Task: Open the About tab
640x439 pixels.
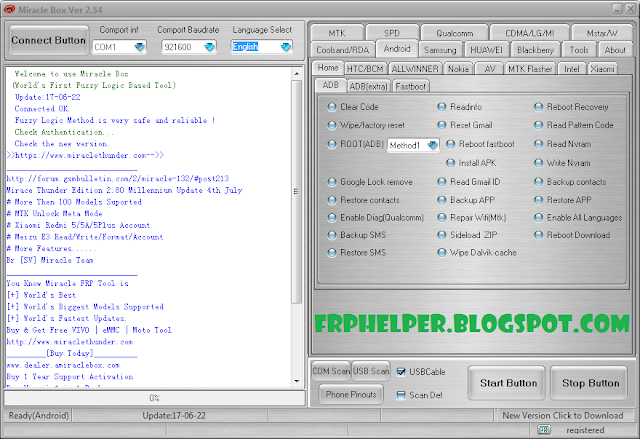Action: point(615,50)
